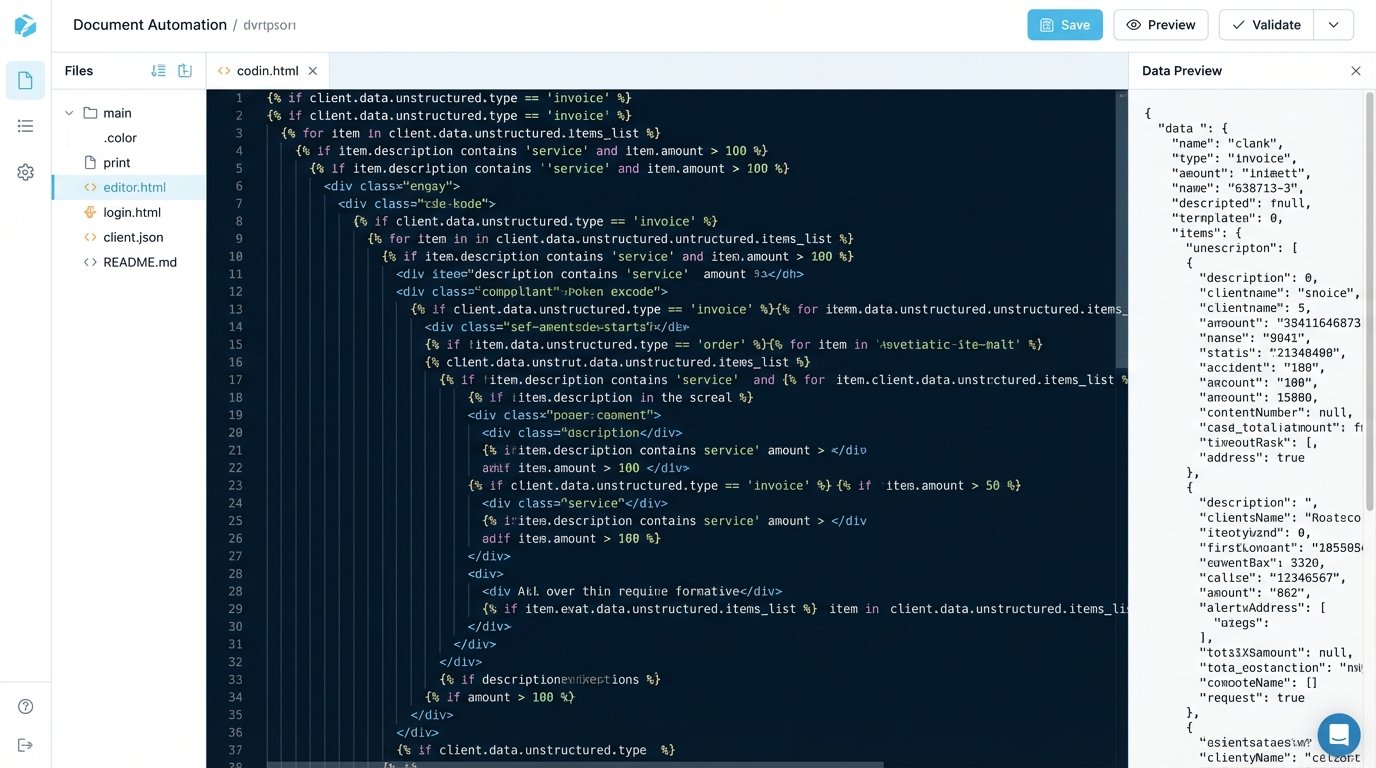The image size is (1376, 768).
Task: Click the Validate button
Action: click(x=1266, y=25)
